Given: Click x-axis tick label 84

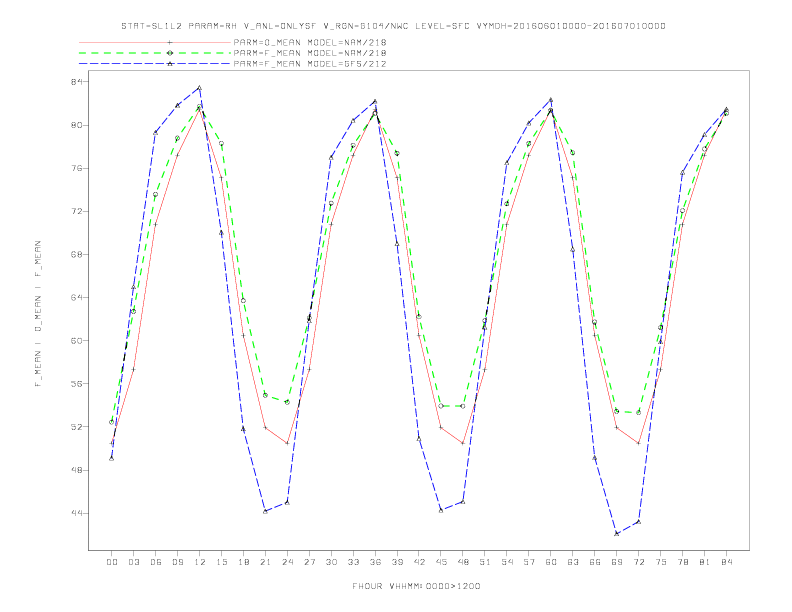Looking at the screenshot, I should click(x=727, y=562).
